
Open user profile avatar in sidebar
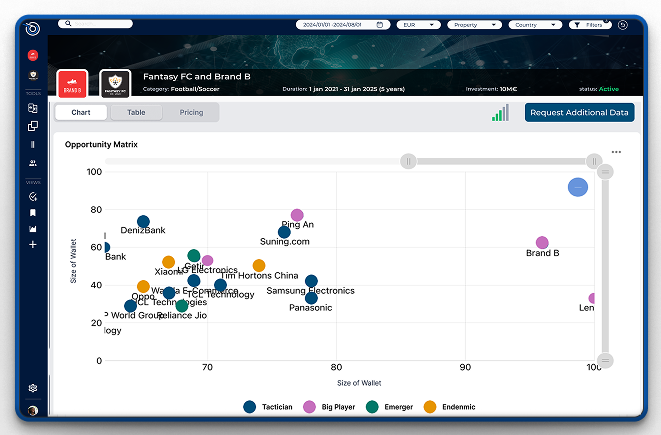point(33,410)
